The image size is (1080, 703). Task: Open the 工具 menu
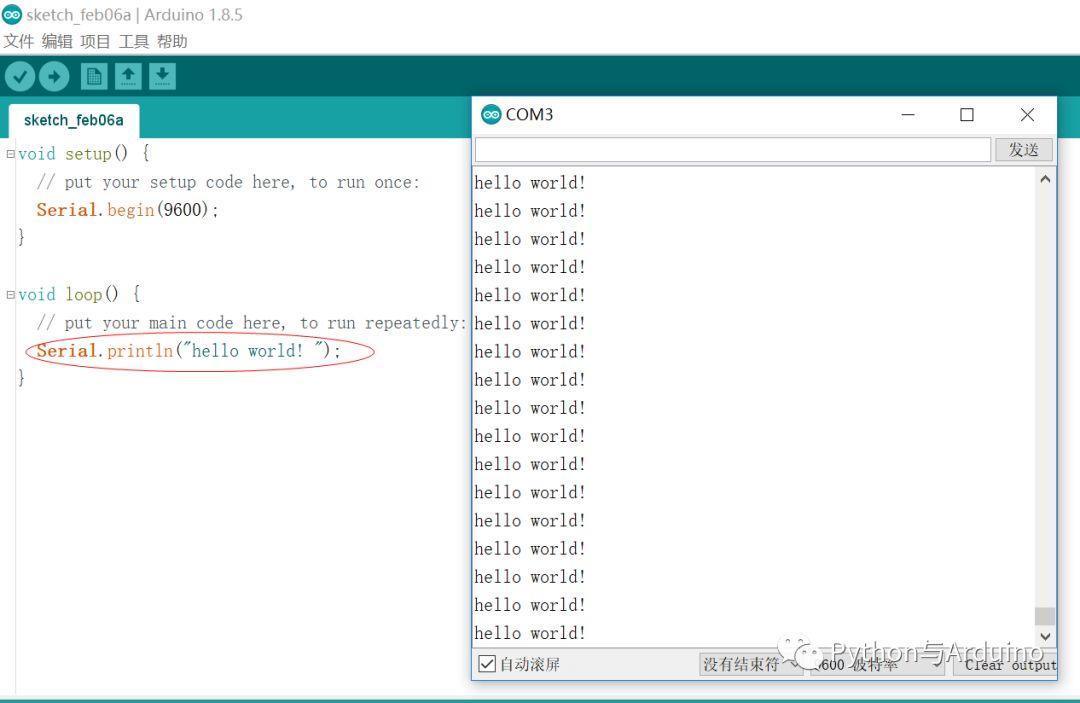(134, 41)
